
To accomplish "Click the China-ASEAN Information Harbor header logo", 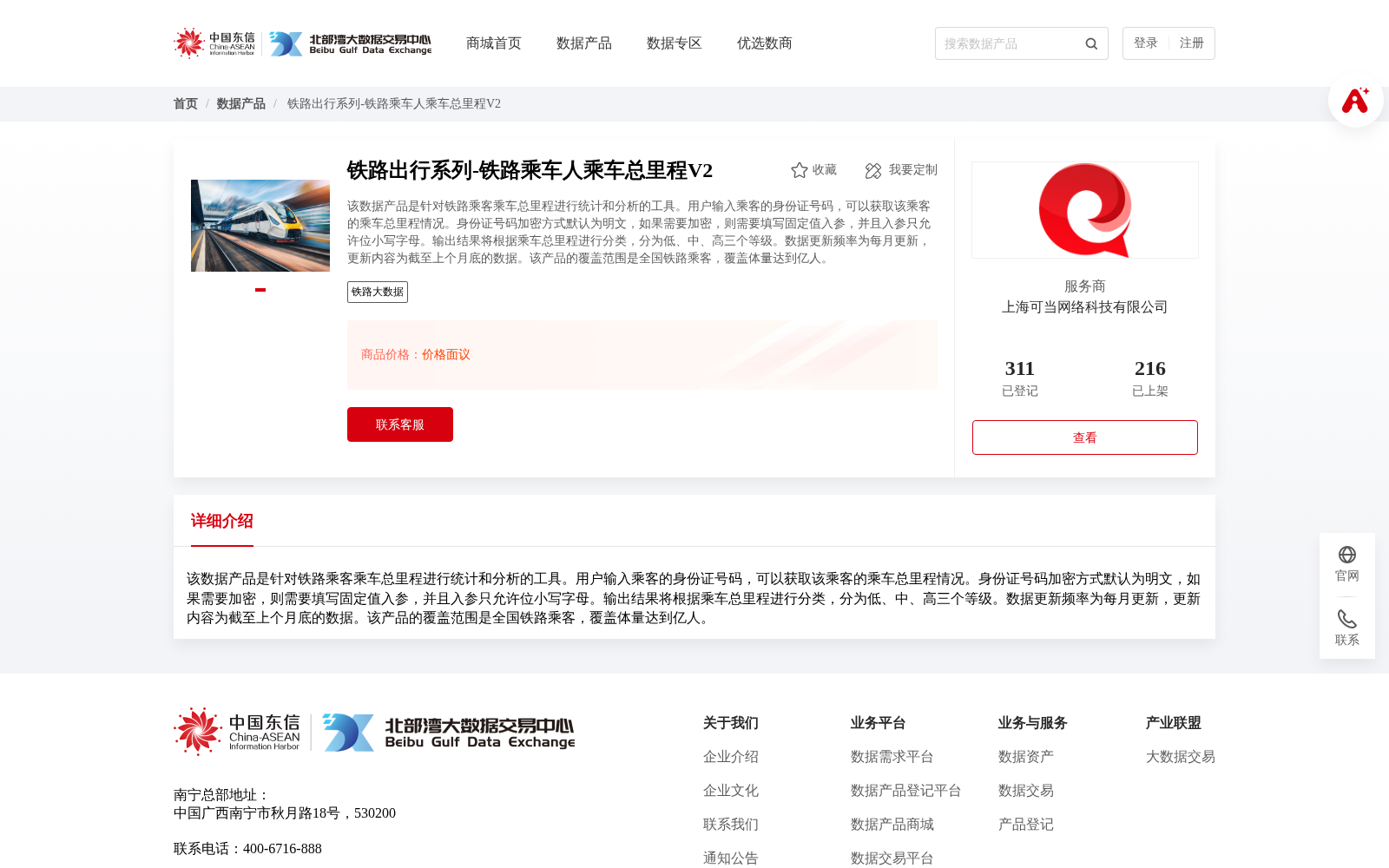I will 214,43.
